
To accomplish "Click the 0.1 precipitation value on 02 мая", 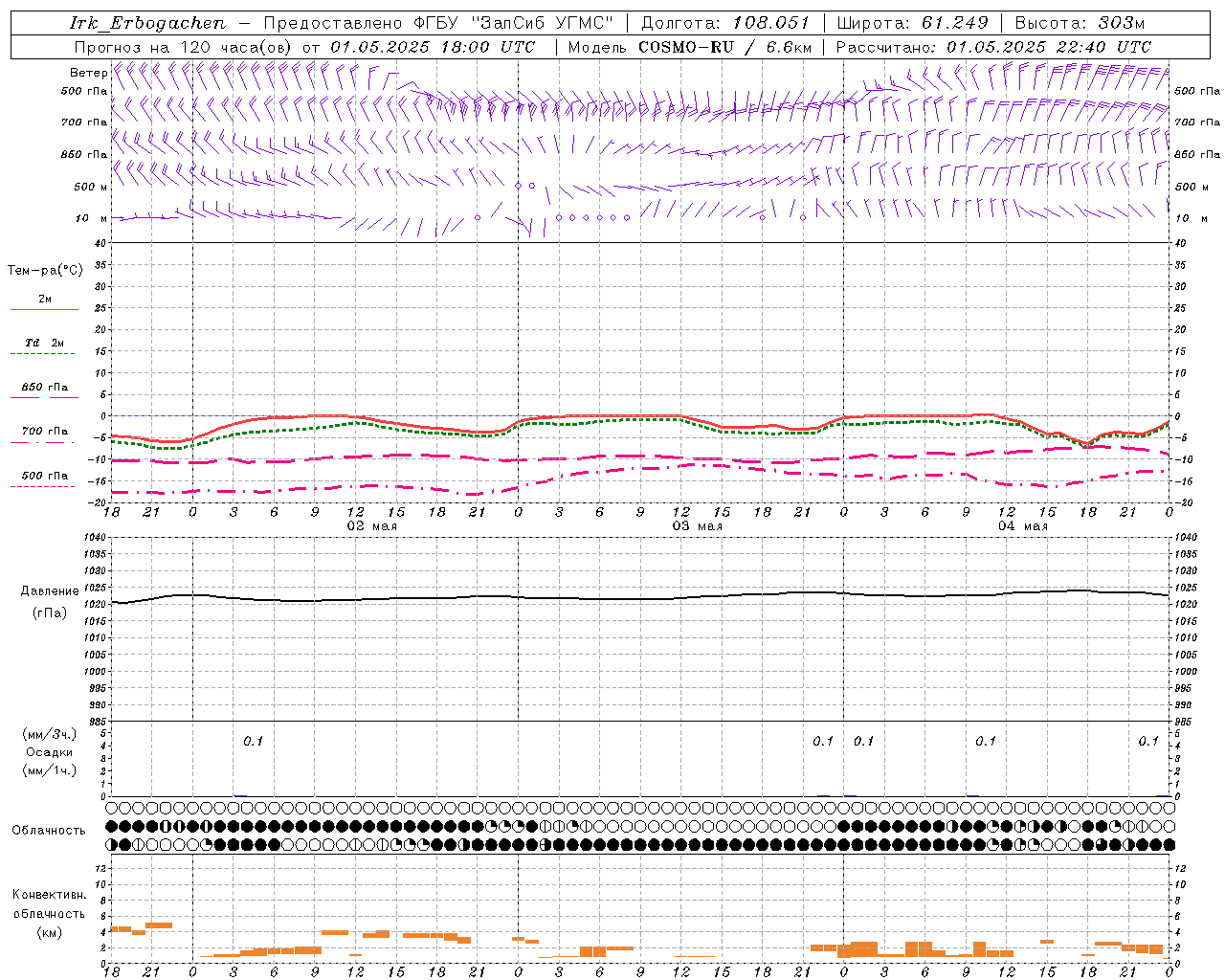I will point(253,741).
